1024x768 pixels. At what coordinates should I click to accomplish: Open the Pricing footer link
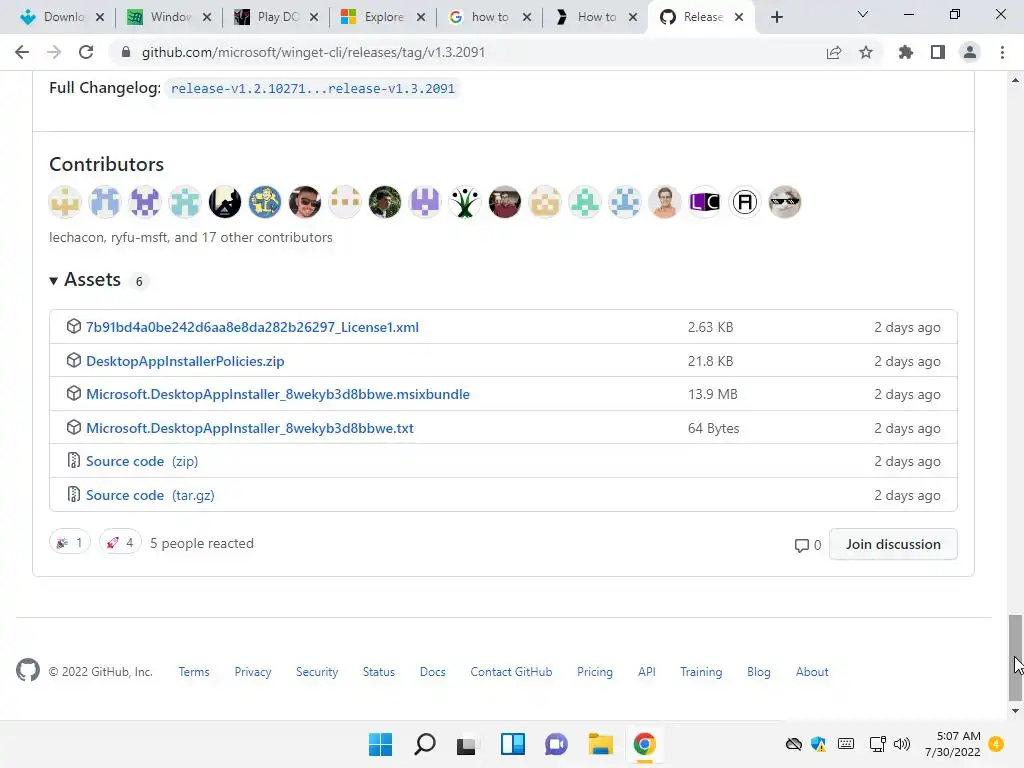[595, 671]
